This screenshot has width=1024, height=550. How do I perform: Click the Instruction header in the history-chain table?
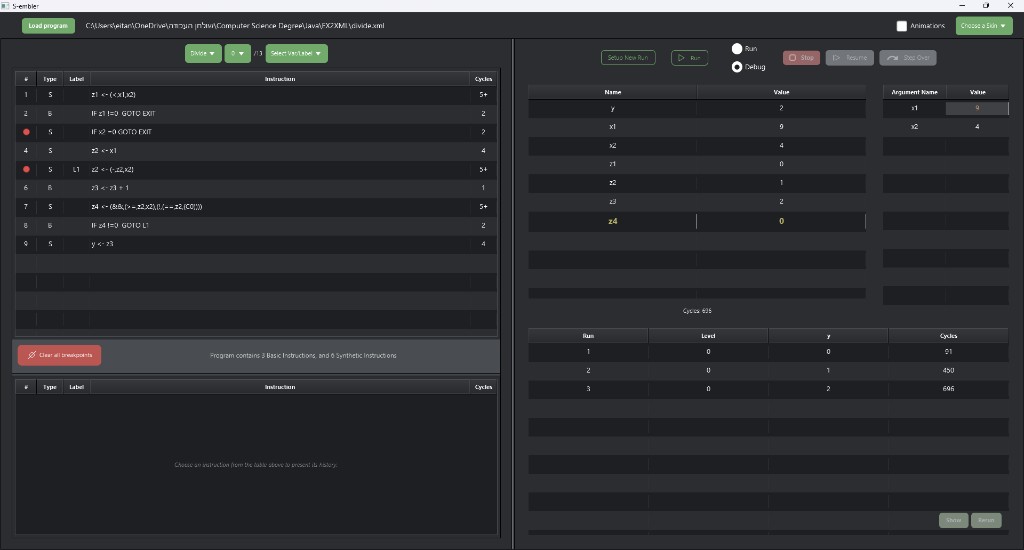(280, 387)
